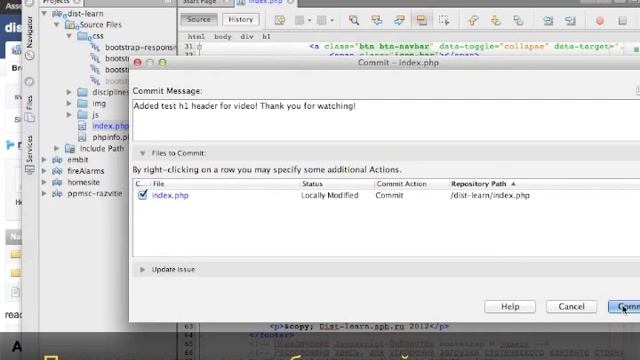This screenshot has width=640, height=360.
Task: Click the Find Selection magnifier icon
Action: 354,20
